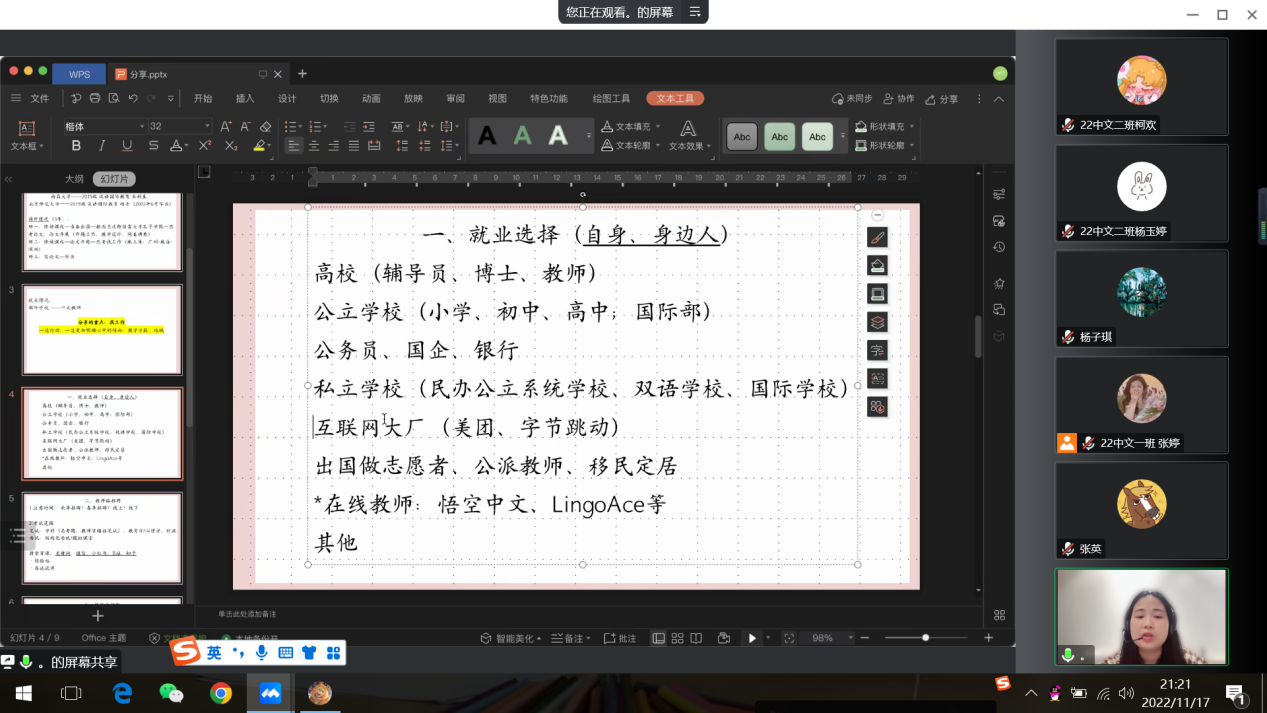Switch to reading view
The width and height of the screenshot is (1267, 713).
[x=696, y=638]
